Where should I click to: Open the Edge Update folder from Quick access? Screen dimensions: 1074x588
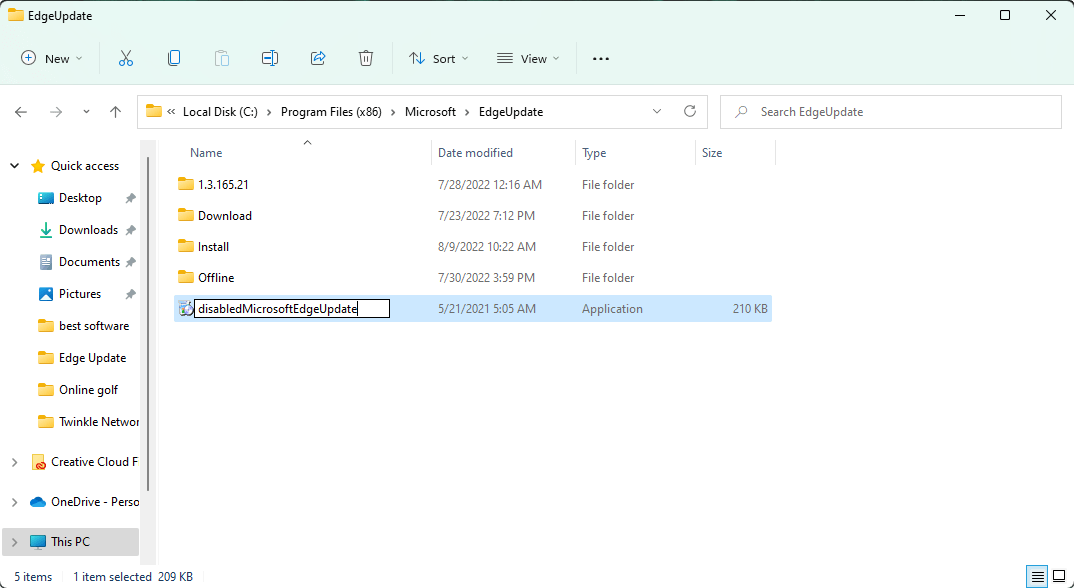click(88, 357)
